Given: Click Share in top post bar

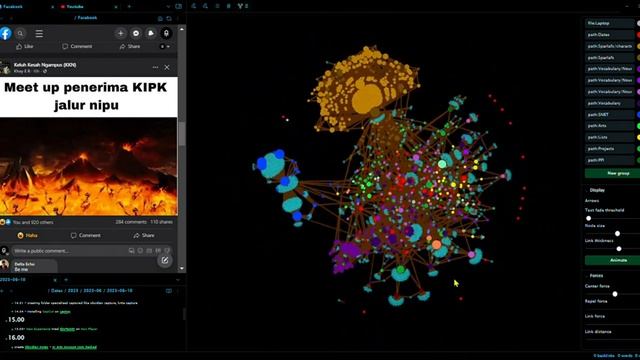Looking at the screenshot, I should (x=130, y=47).
